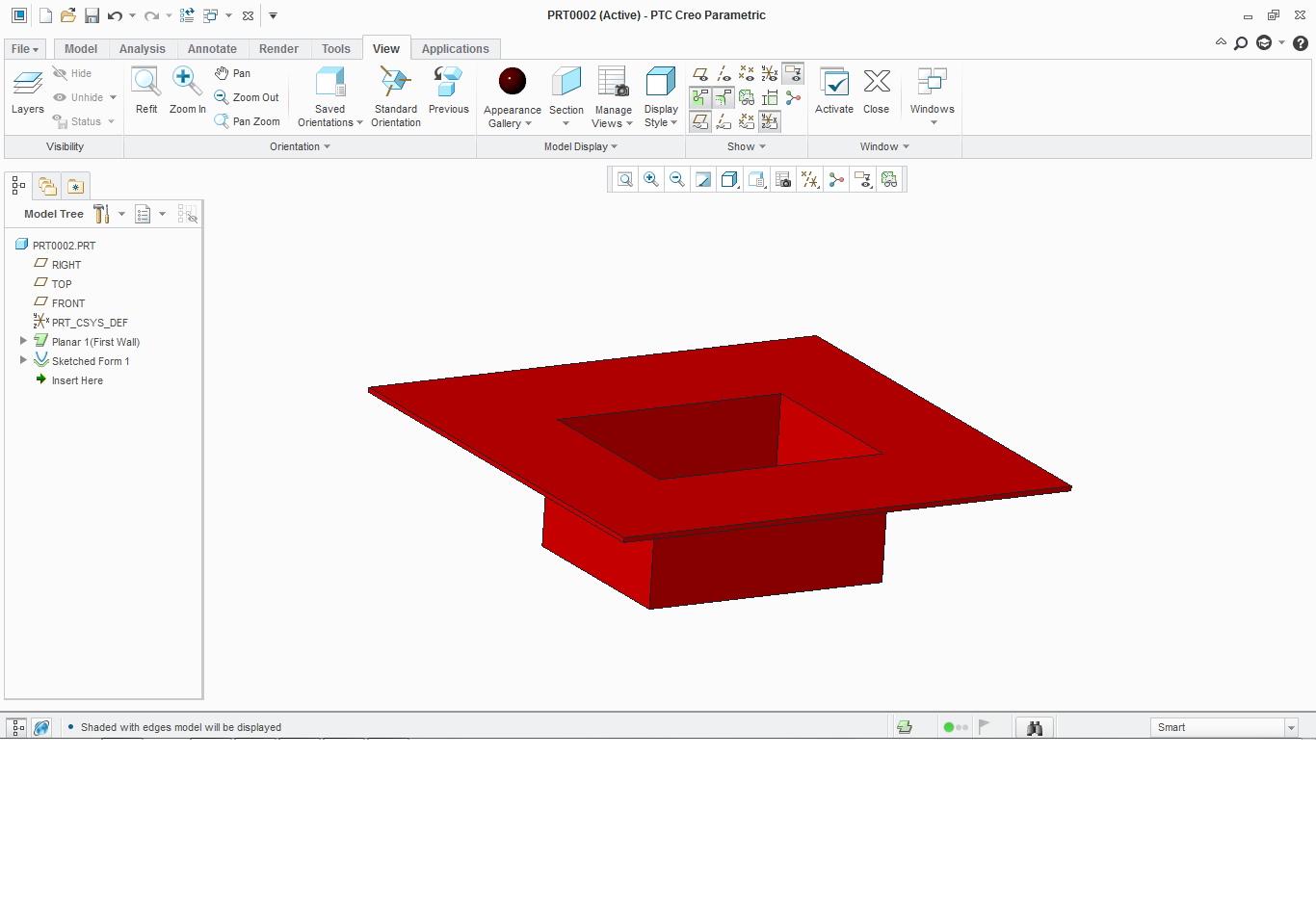Toggle point display eye icon in Show group
The image size is (1316, 913).
tap(747, 74)
